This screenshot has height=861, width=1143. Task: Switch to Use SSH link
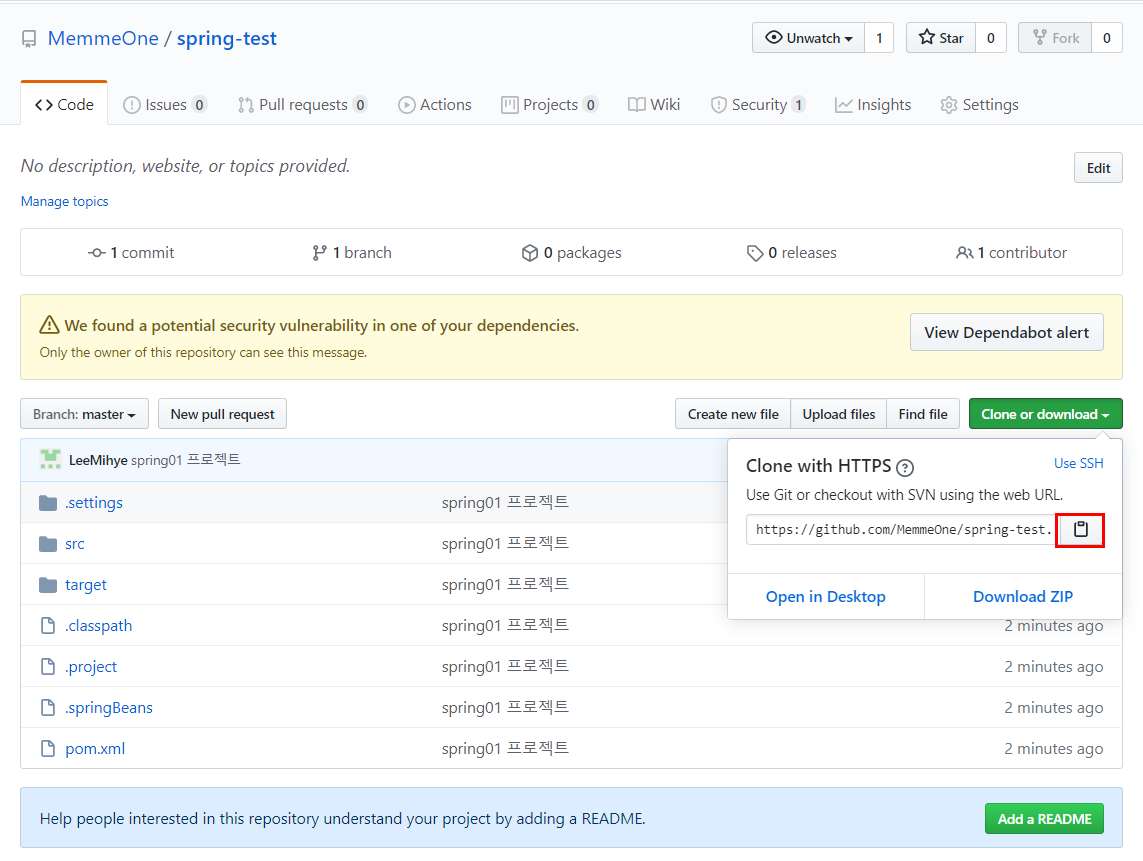(1078, 464)
